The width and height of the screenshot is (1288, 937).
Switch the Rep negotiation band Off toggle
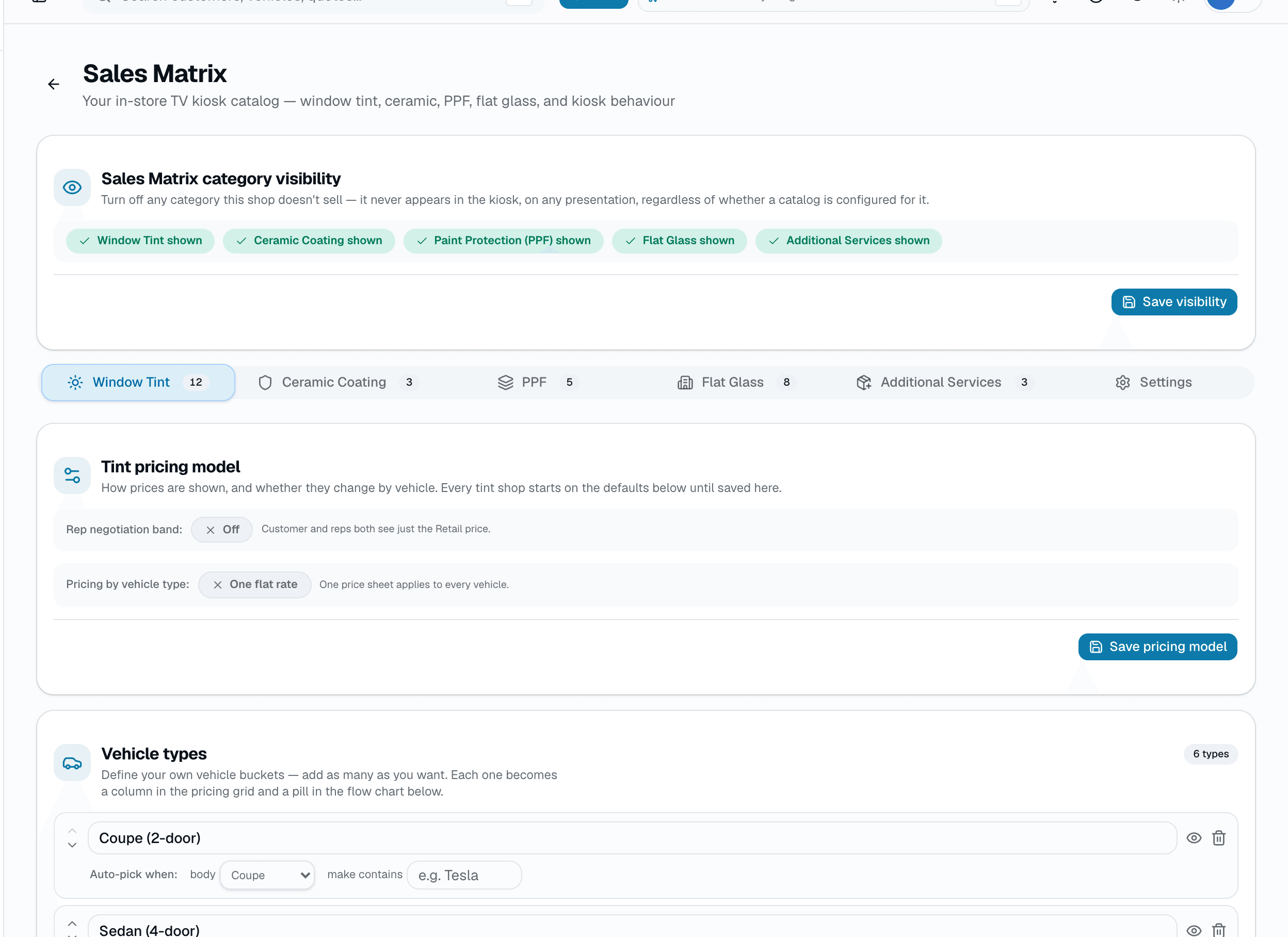click(222, 530)
